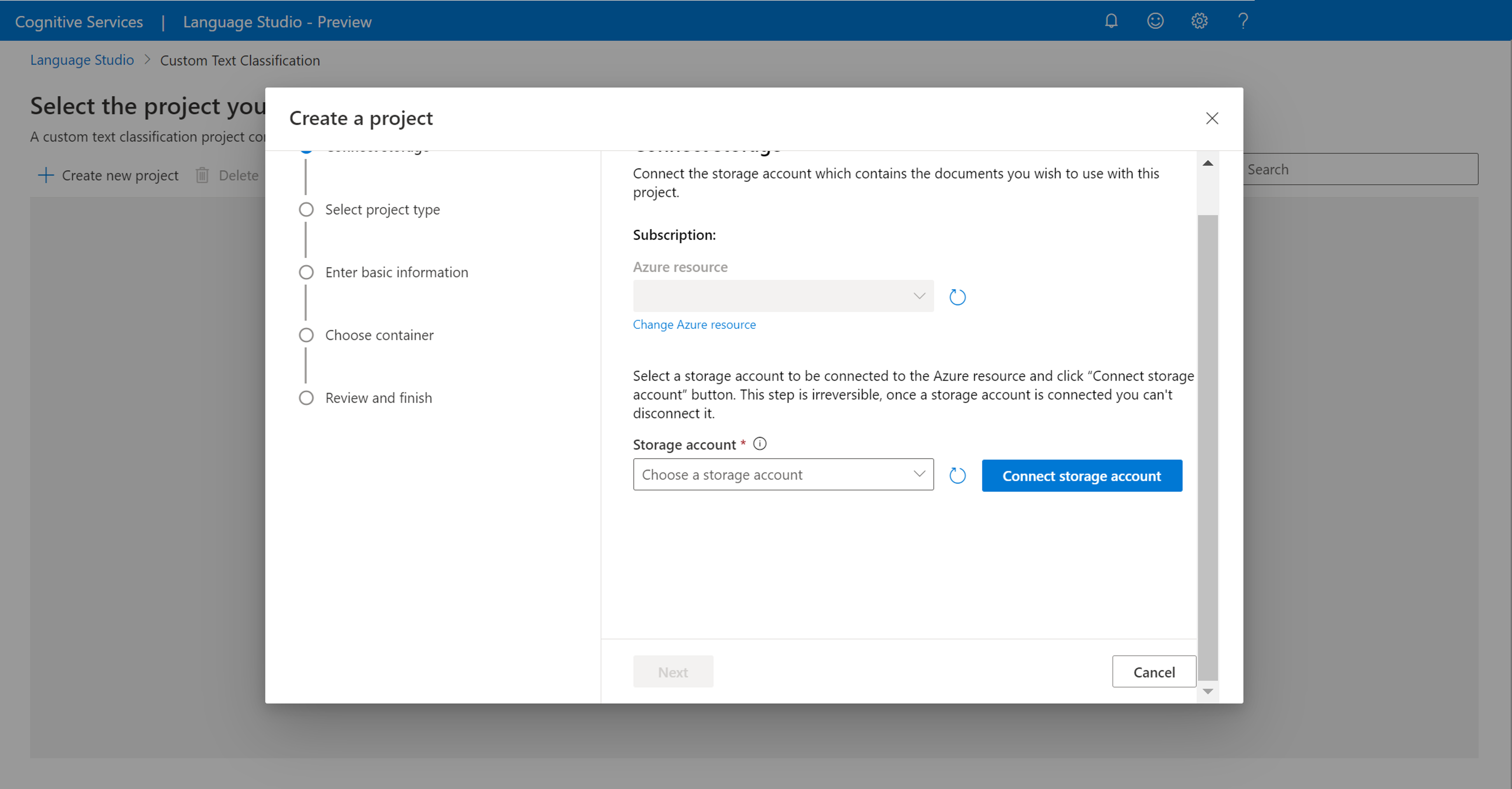Refresh the Azure resource list
Image resolution: width=1512 pixels, height=789 pixels.
tap(957, 297)
